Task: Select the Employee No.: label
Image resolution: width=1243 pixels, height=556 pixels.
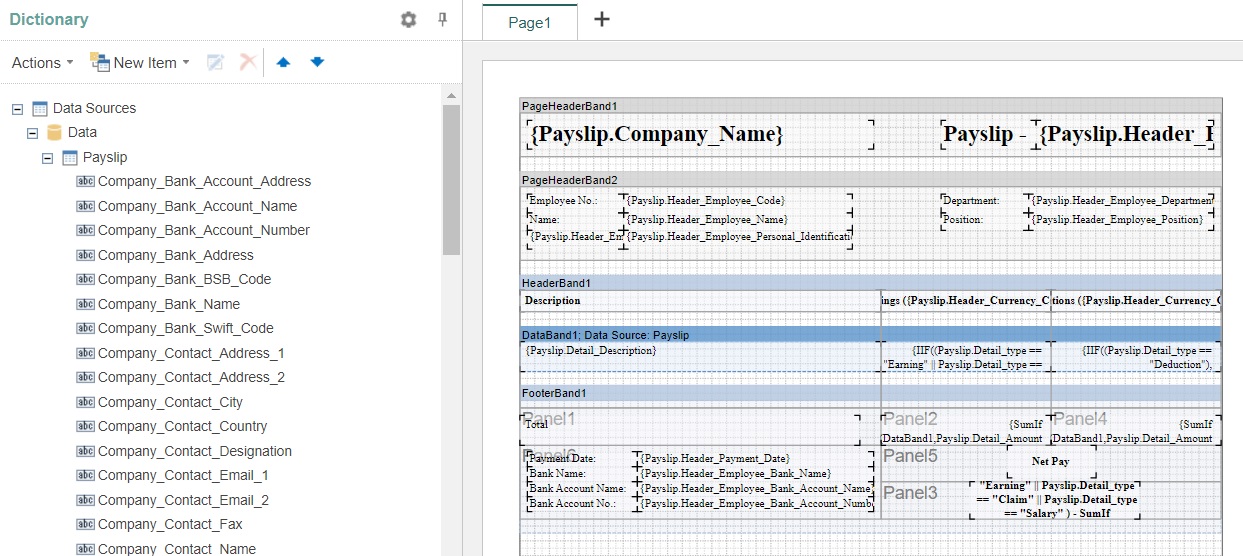Action: 575,201
